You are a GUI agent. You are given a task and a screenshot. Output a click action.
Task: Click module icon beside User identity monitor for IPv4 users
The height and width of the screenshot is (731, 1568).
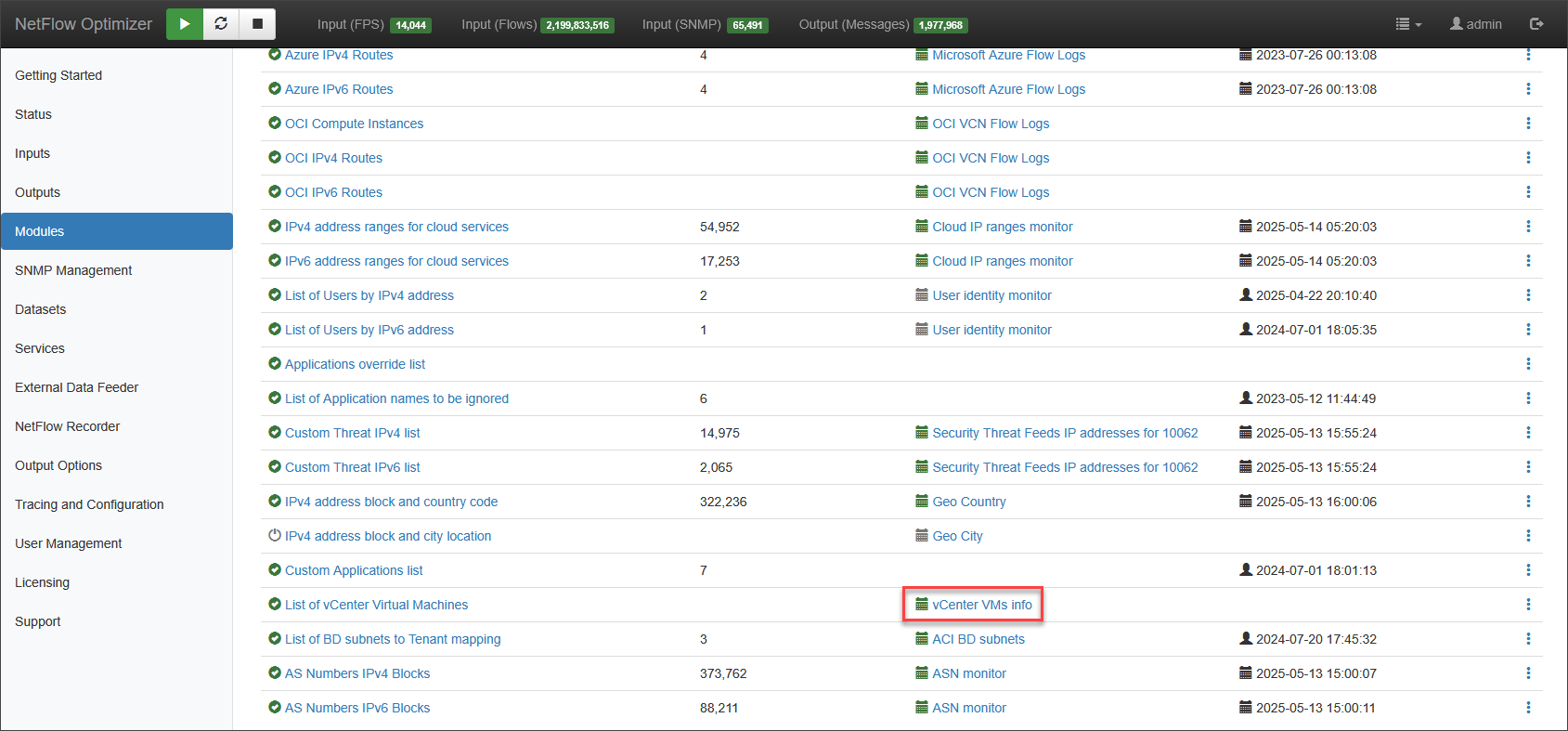[922, 294]
